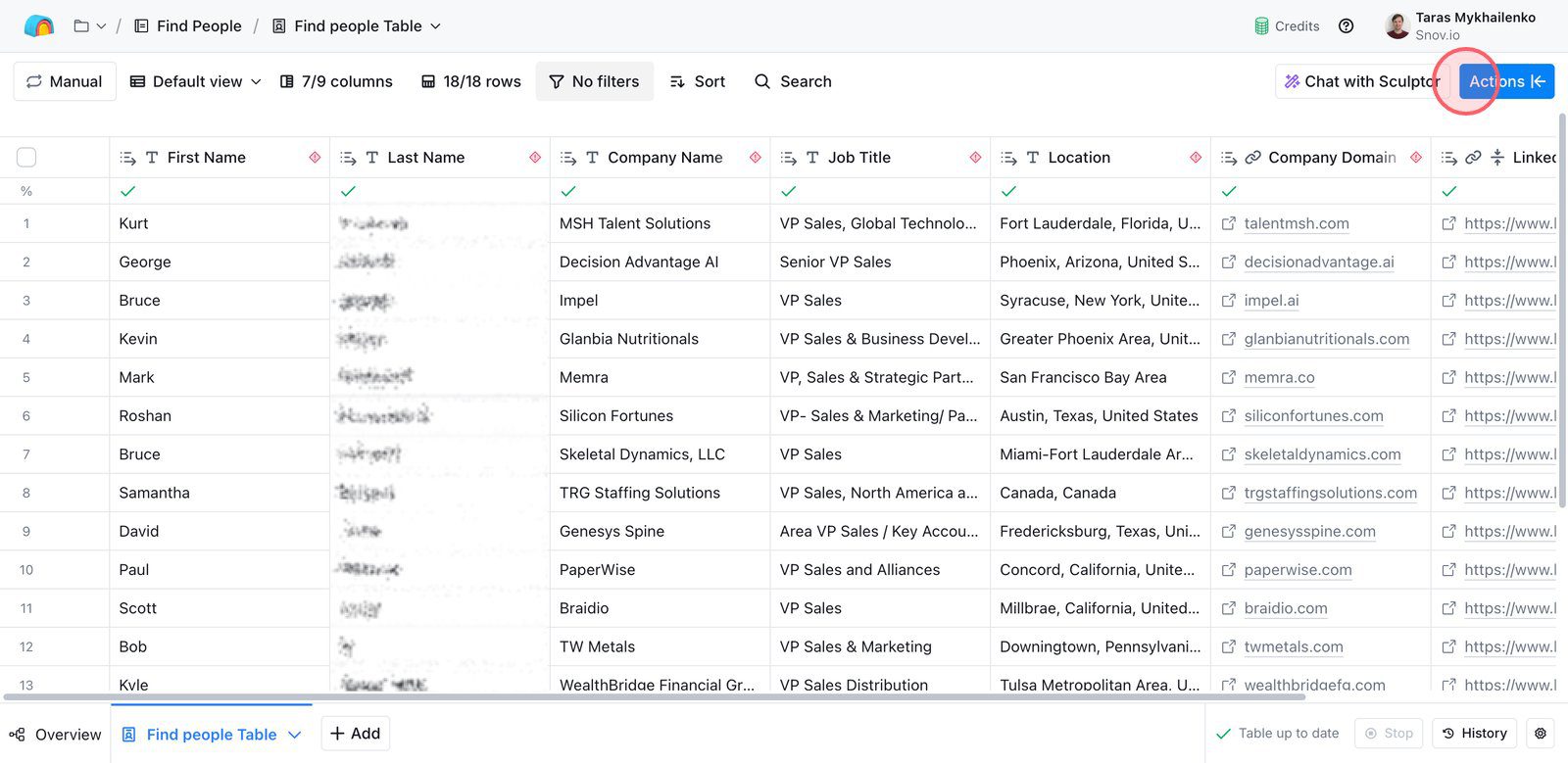Switch to the Overview tab
The width and height of the screenshot is (1568, 763).
pyautogui.click(x=56, y=735)
